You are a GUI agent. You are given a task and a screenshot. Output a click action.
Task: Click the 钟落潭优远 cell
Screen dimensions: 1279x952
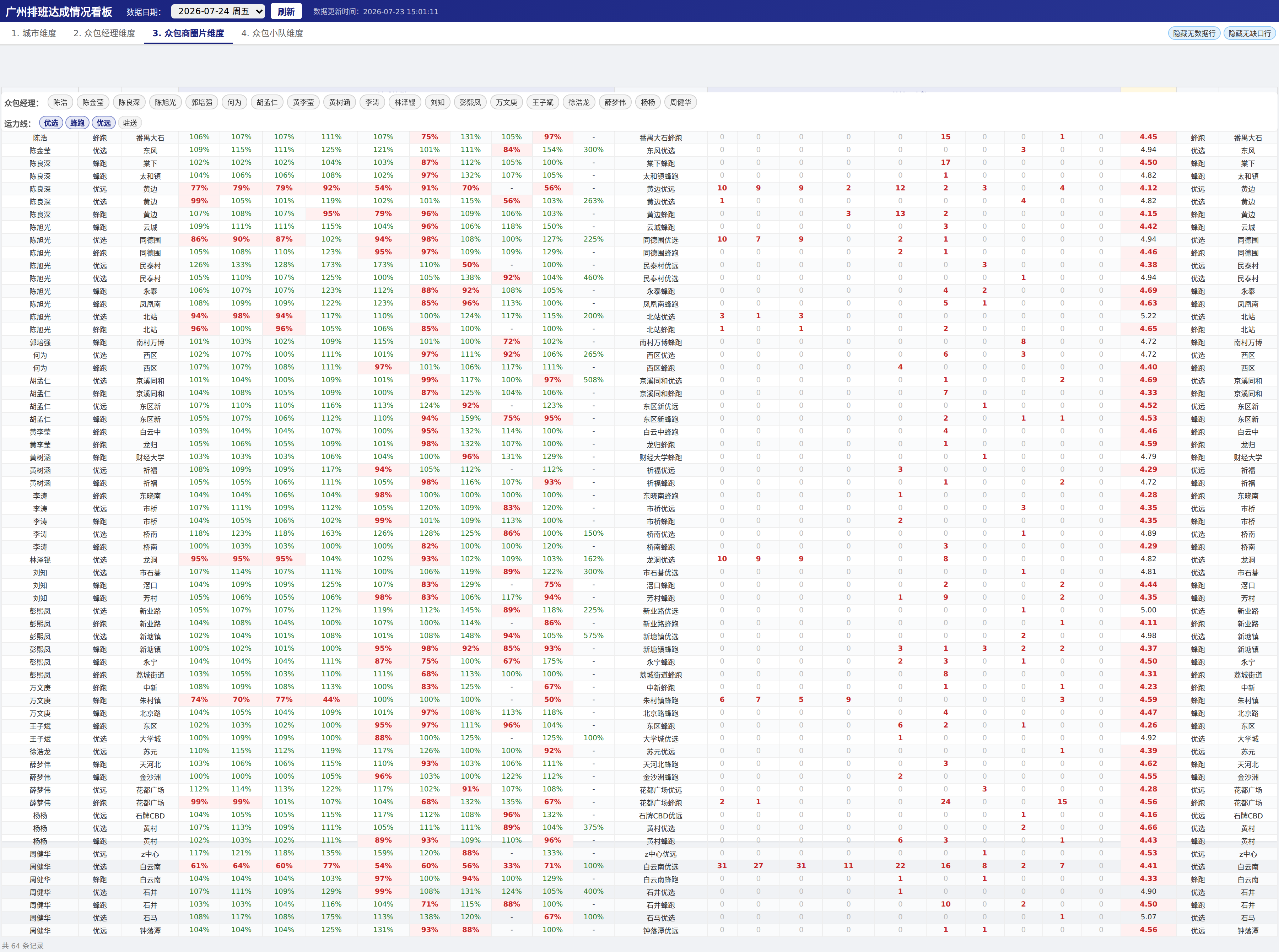pos(660,931)
